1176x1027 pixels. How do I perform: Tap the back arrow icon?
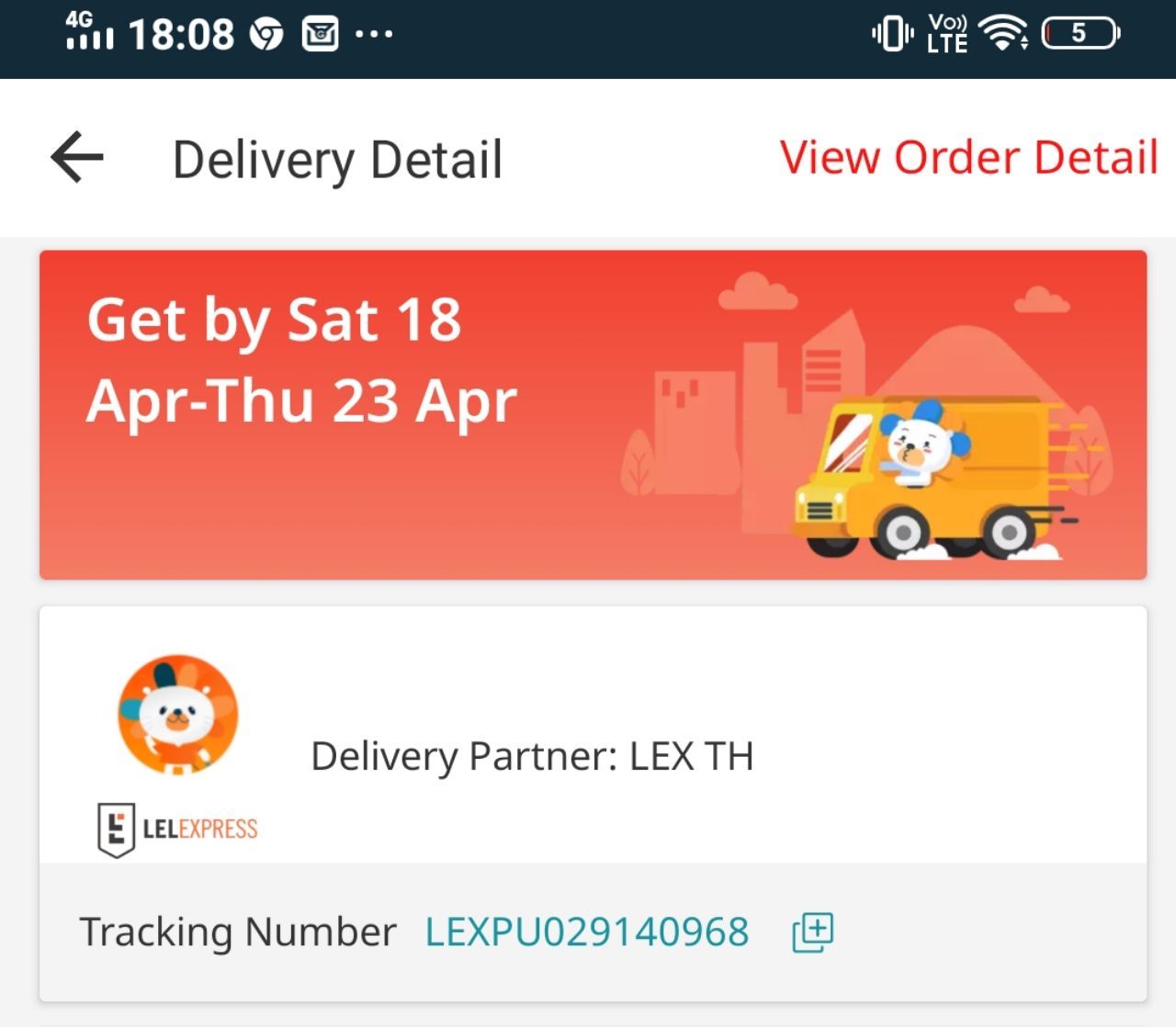[77, 157]
